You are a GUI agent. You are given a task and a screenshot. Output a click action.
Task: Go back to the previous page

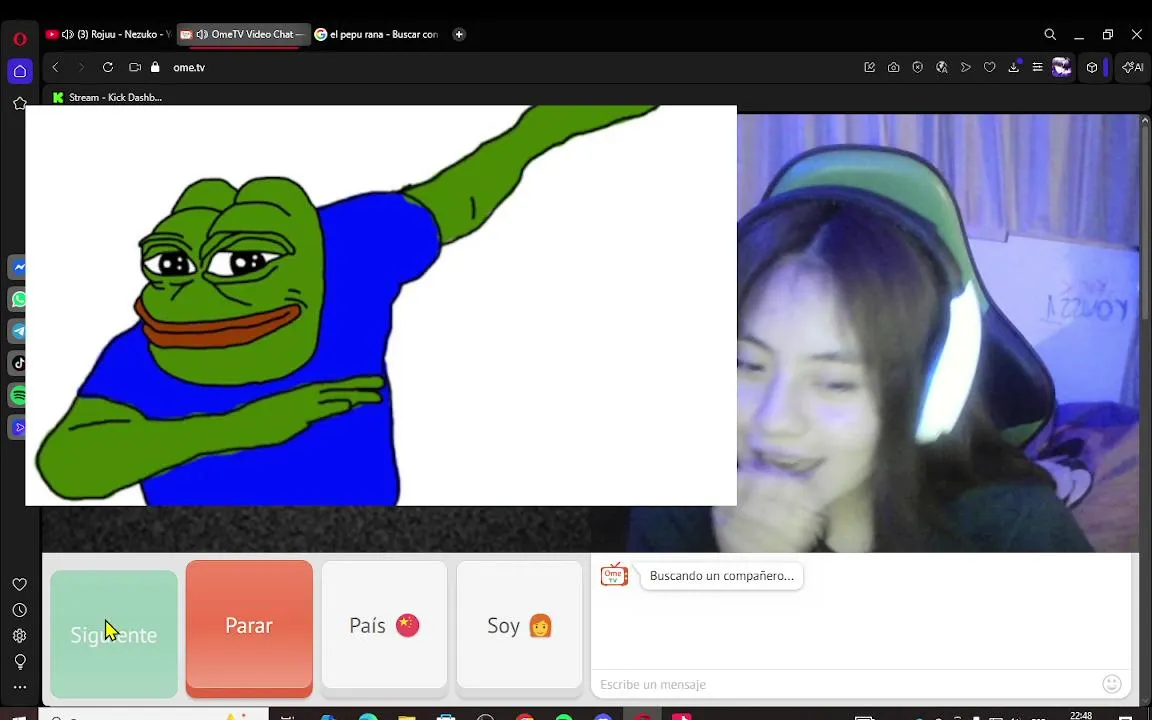[x=55, y=67]
